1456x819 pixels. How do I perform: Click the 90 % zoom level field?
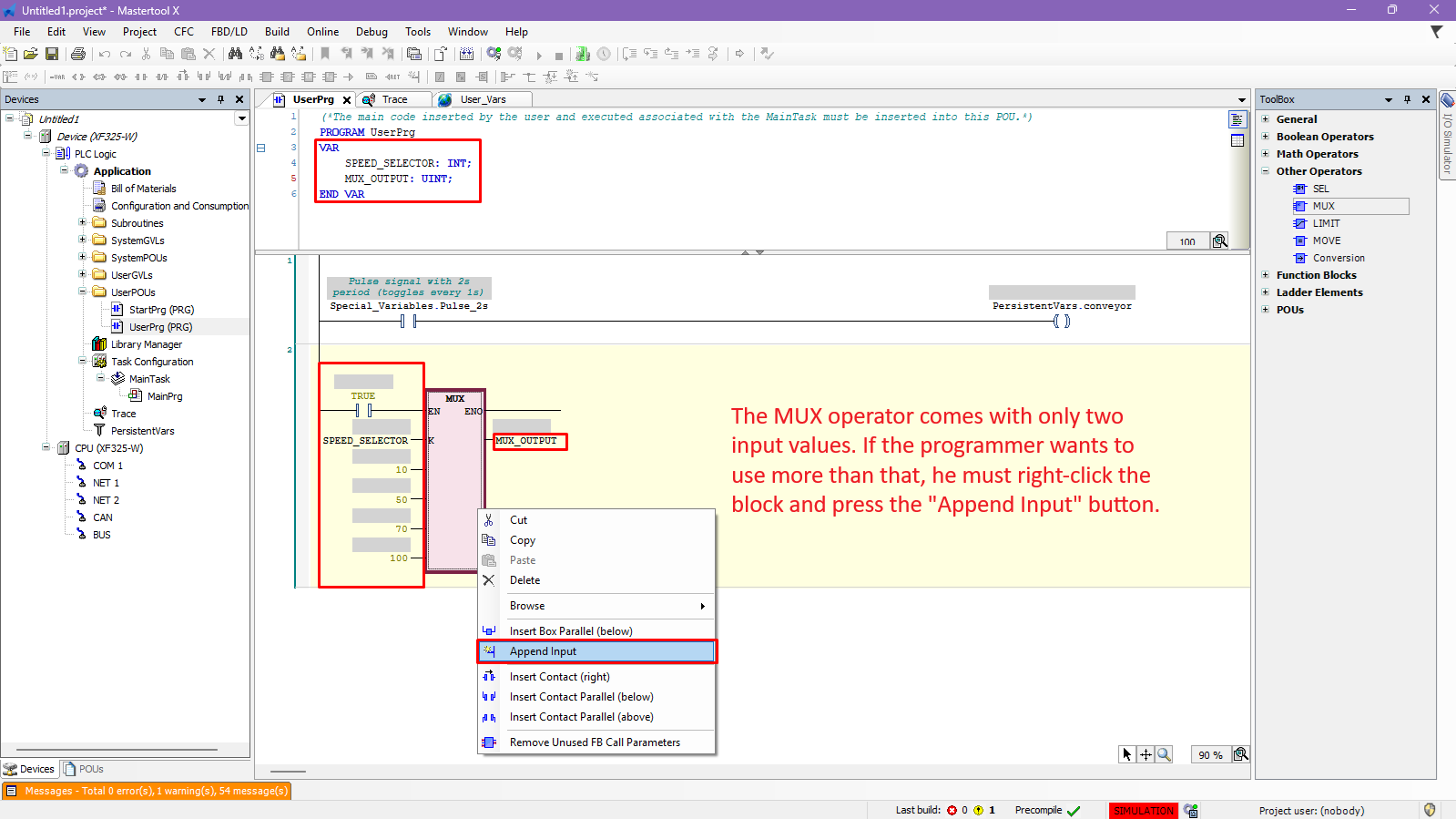(1210, 755)
